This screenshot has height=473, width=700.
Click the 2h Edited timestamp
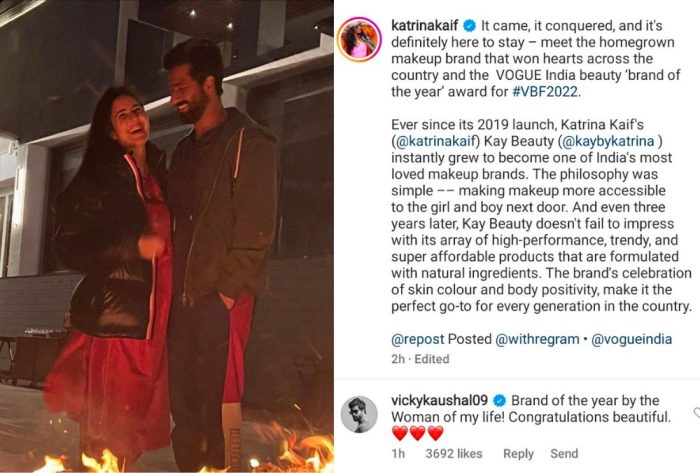[420, 359]
